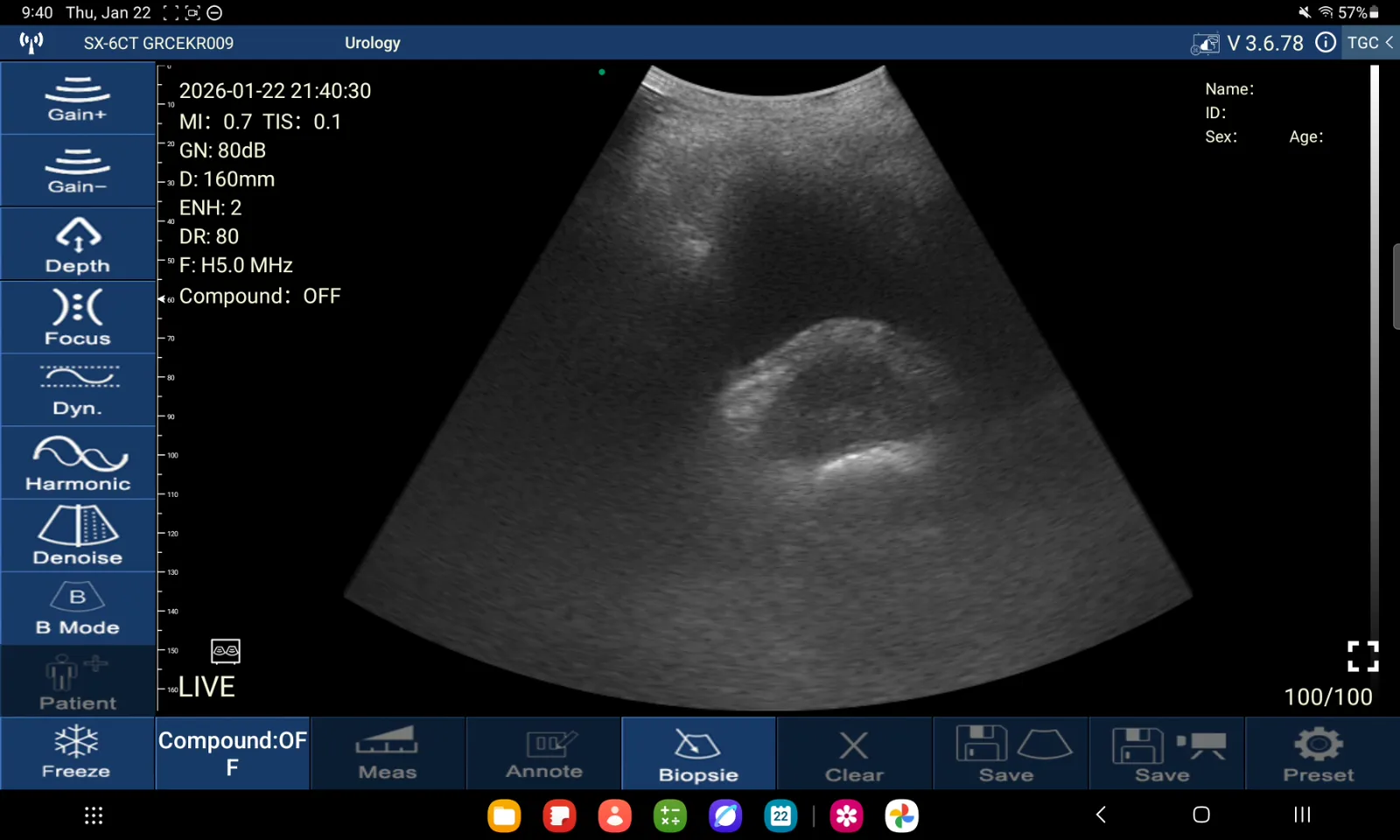This screenshot has height=840, width=1400.
Task: Tap the ID field in patient info
Action: [x=1215, y=113]
